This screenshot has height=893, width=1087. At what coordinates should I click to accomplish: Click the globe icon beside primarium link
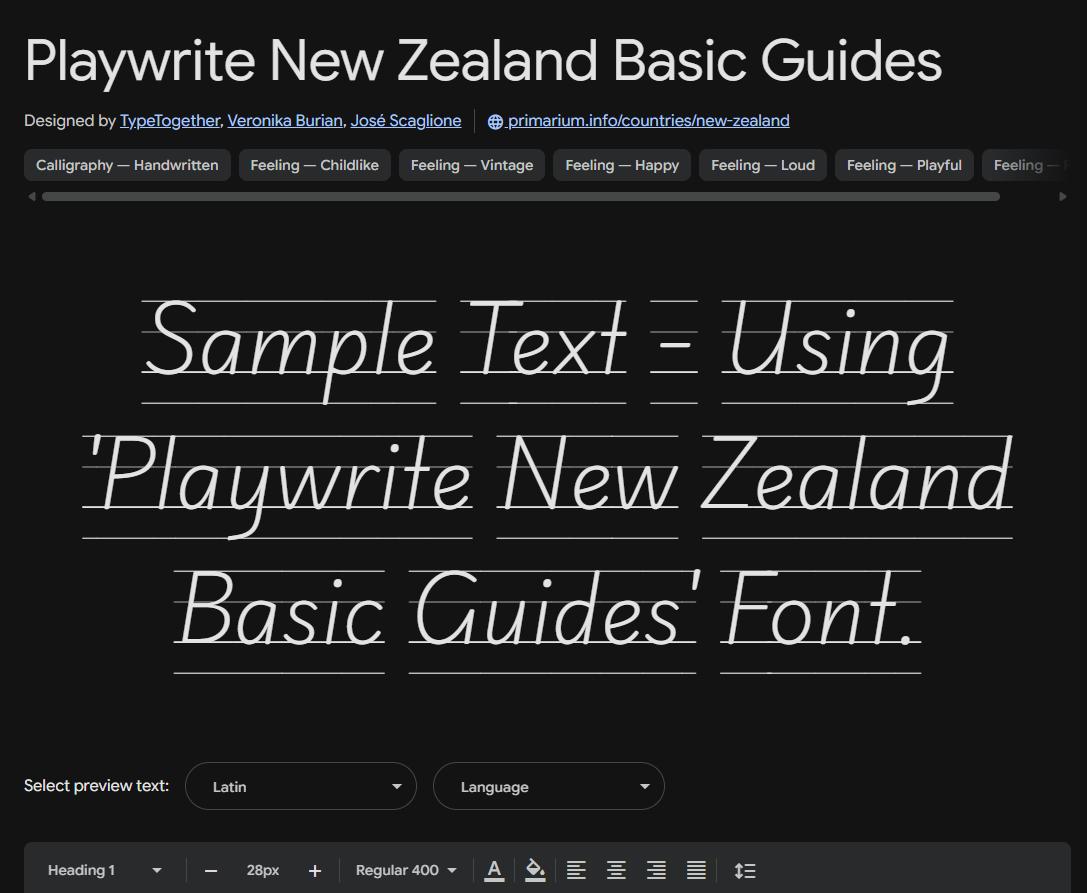pos(495,121)
